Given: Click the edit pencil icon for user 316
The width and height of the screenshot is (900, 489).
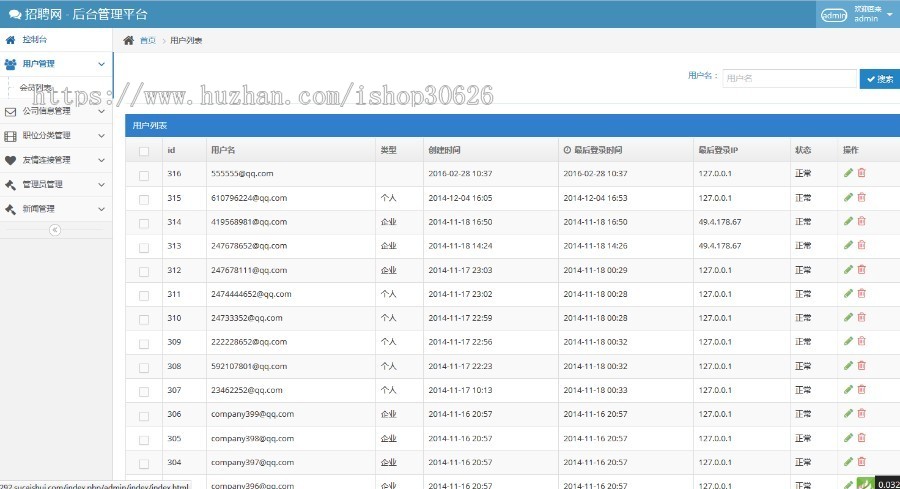Looking at the screenshot, I should point(848,173).
